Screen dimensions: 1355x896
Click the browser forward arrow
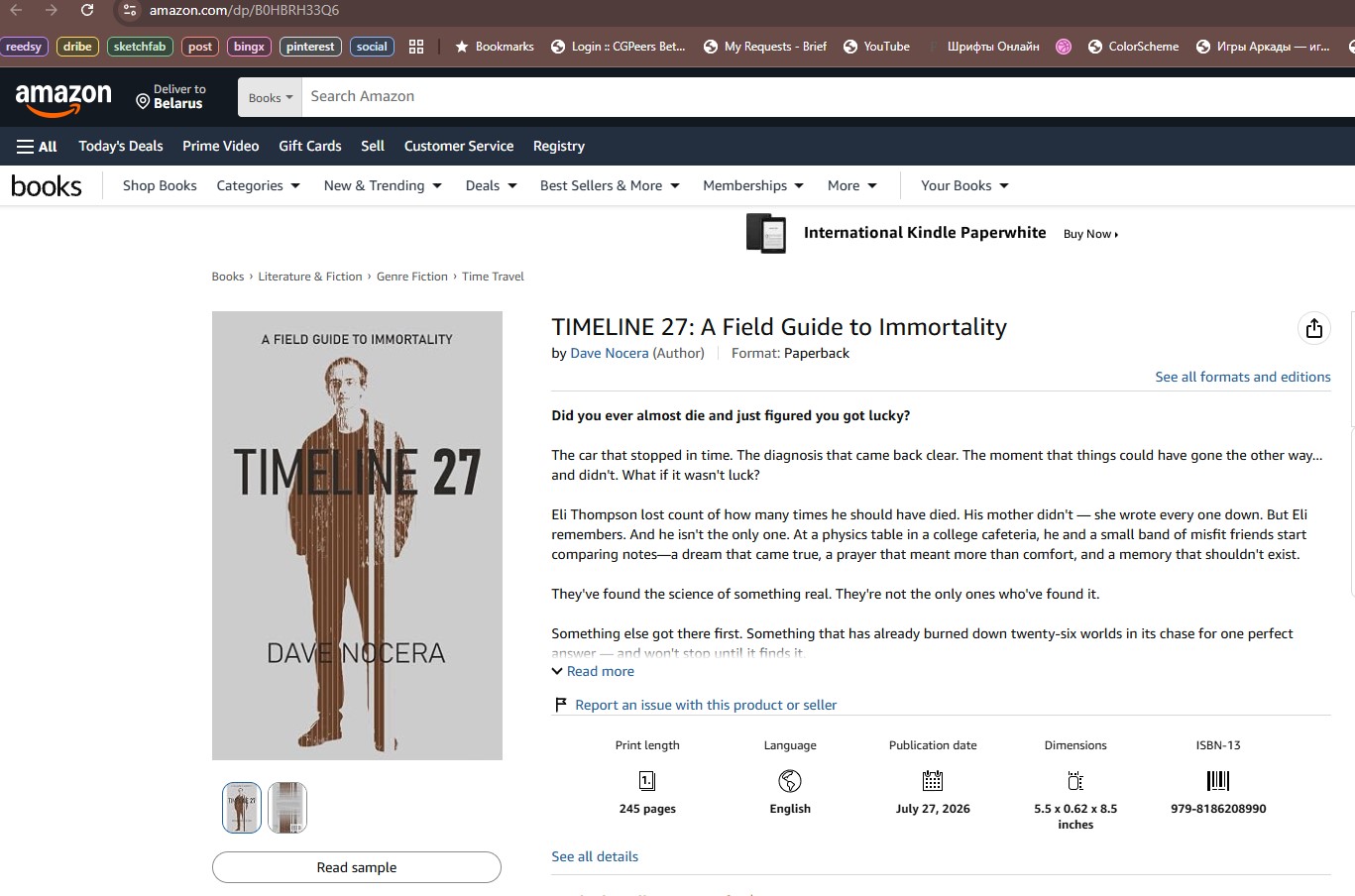click(x=52, y=10)
